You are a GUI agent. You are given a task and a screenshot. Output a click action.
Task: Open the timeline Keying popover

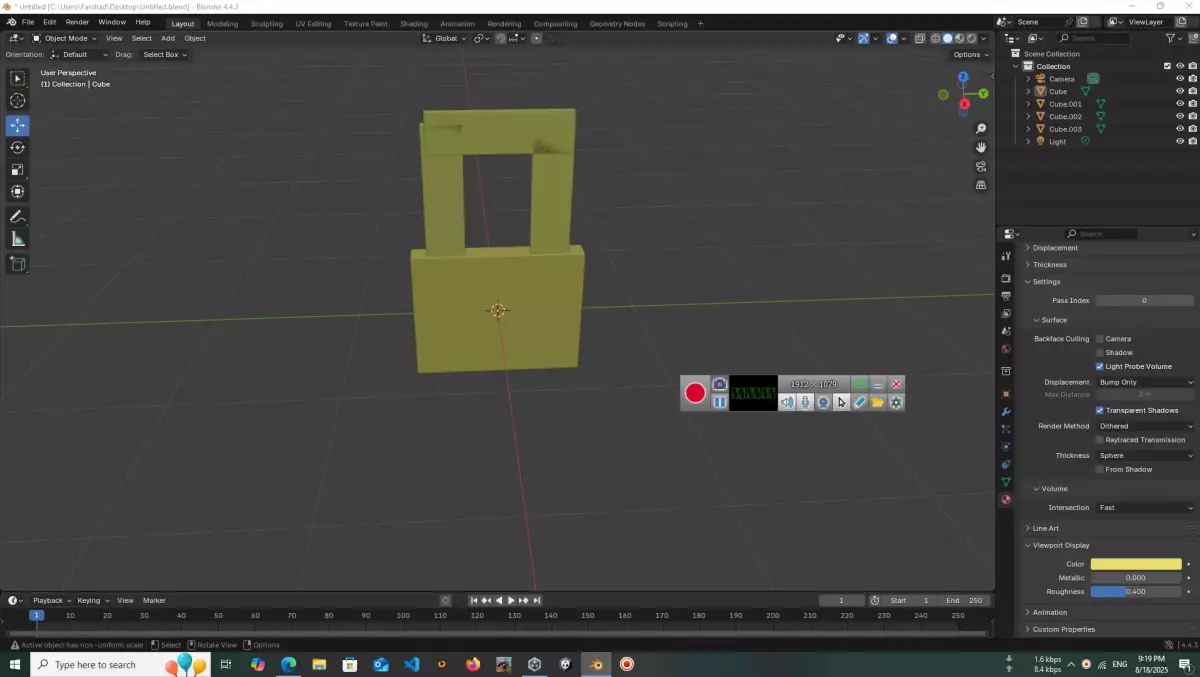(93, 600)
